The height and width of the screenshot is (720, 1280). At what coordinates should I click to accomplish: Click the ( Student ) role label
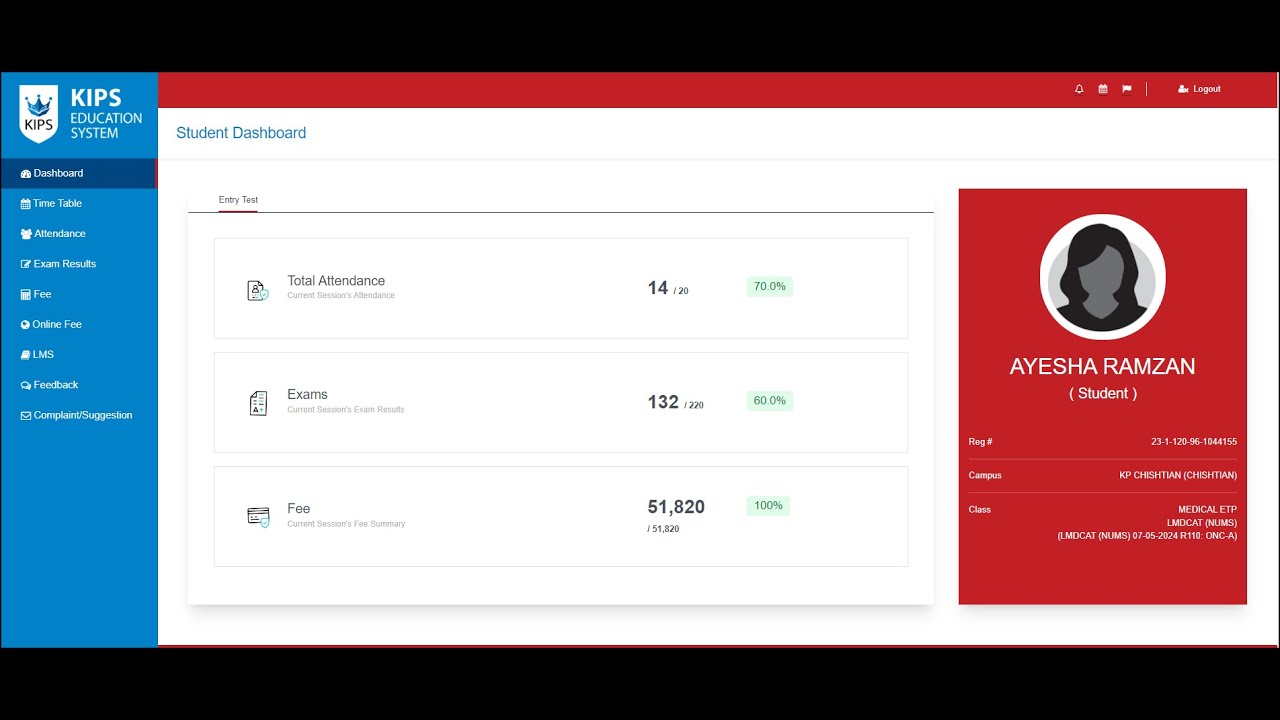1102,394
